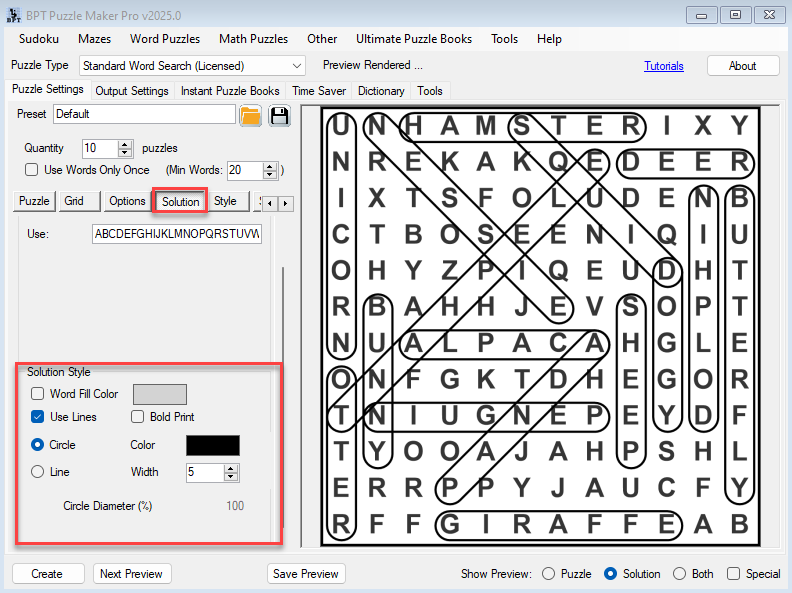Click the save preset floppy disk icon
The width and height of the screenshot is (792, 593).
click(279, 115)
